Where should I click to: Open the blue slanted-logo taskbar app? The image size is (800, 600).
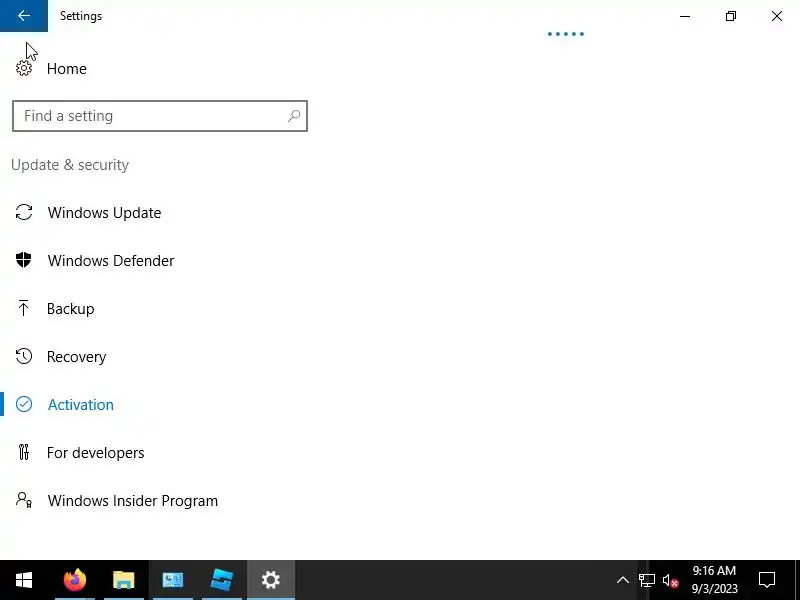[221, 580]
